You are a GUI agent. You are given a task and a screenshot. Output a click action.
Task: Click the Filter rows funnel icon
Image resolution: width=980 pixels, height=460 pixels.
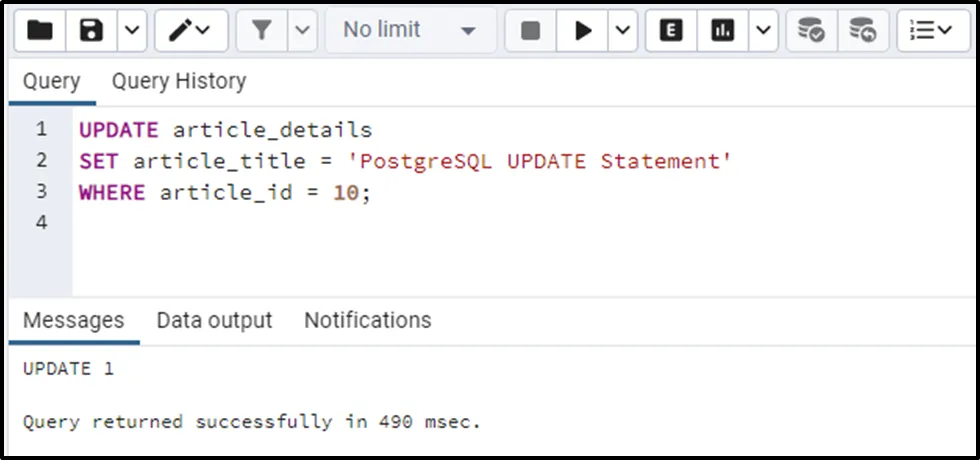click(262, 31)
